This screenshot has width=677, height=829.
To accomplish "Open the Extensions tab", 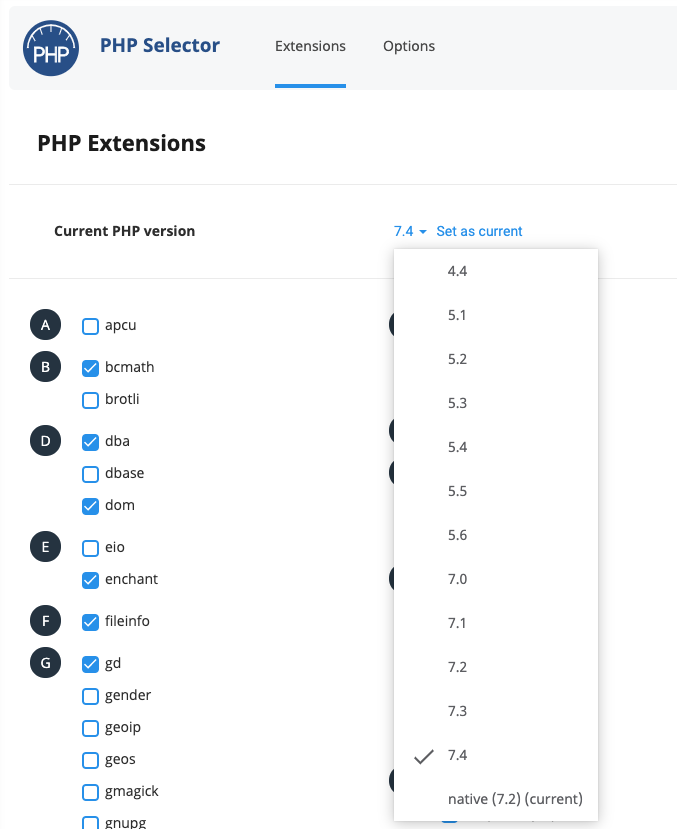I will point(310,46).
